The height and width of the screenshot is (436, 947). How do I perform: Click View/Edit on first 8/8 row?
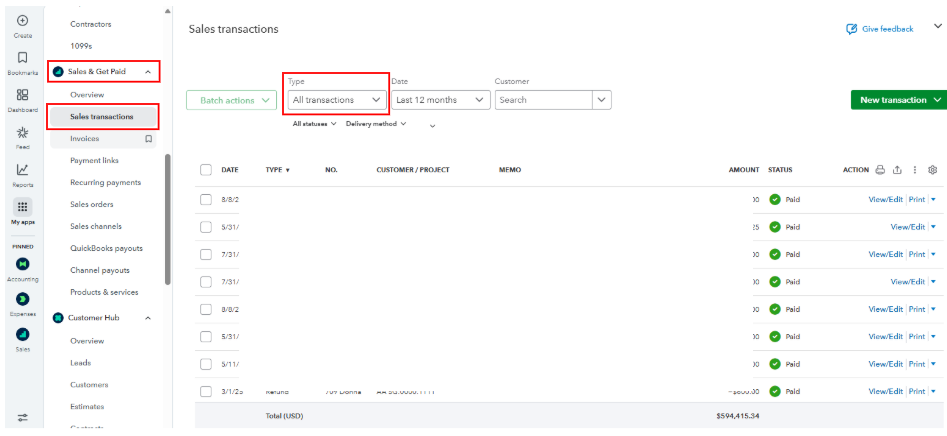[885, 200]
